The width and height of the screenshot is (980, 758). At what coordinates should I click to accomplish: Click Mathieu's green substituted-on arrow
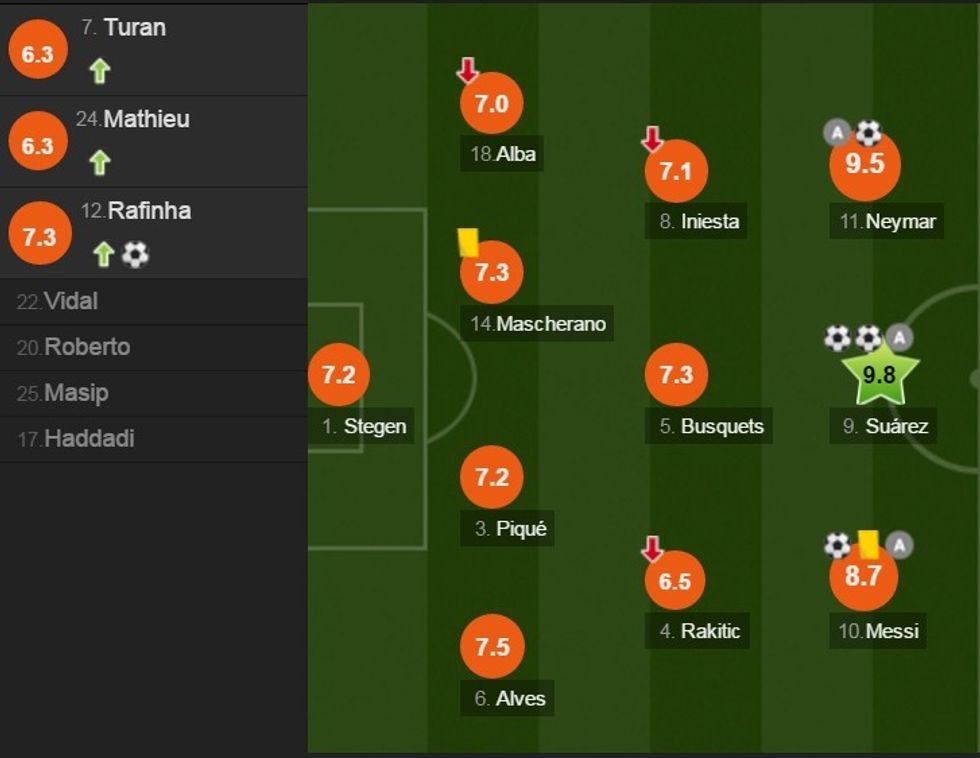click(99, 162)
